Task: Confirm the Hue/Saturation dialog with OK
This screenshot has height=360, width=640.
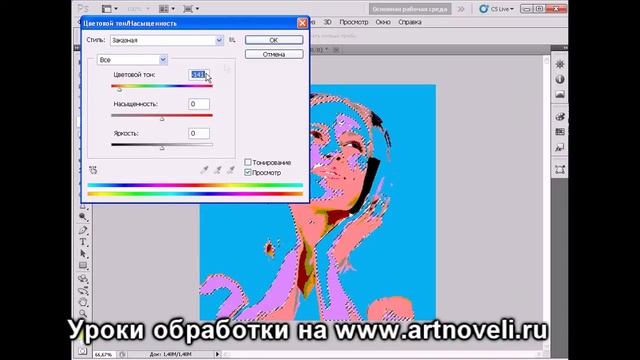Action: [274, 40]
